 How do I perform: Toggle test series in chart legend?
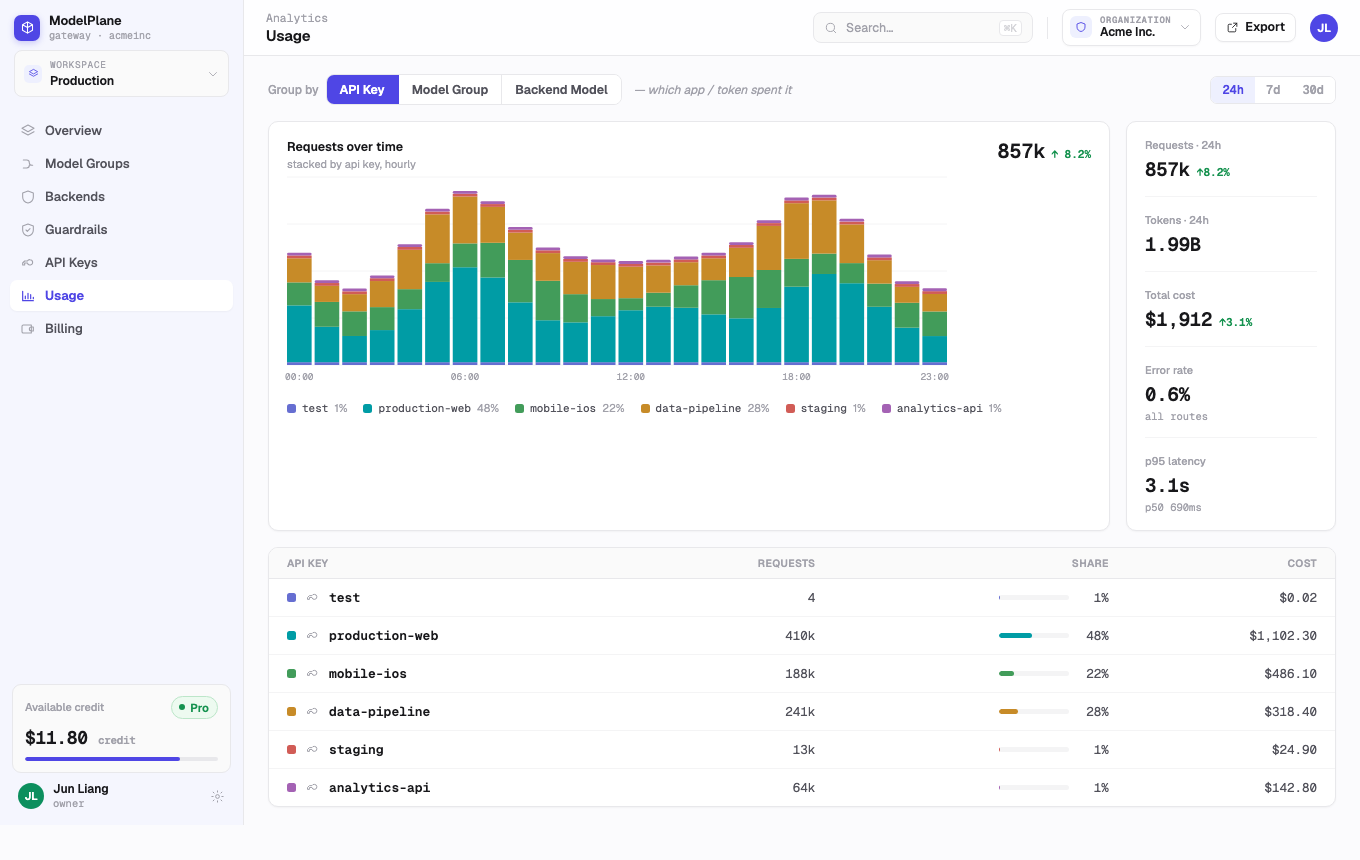[x=317, y=408]
